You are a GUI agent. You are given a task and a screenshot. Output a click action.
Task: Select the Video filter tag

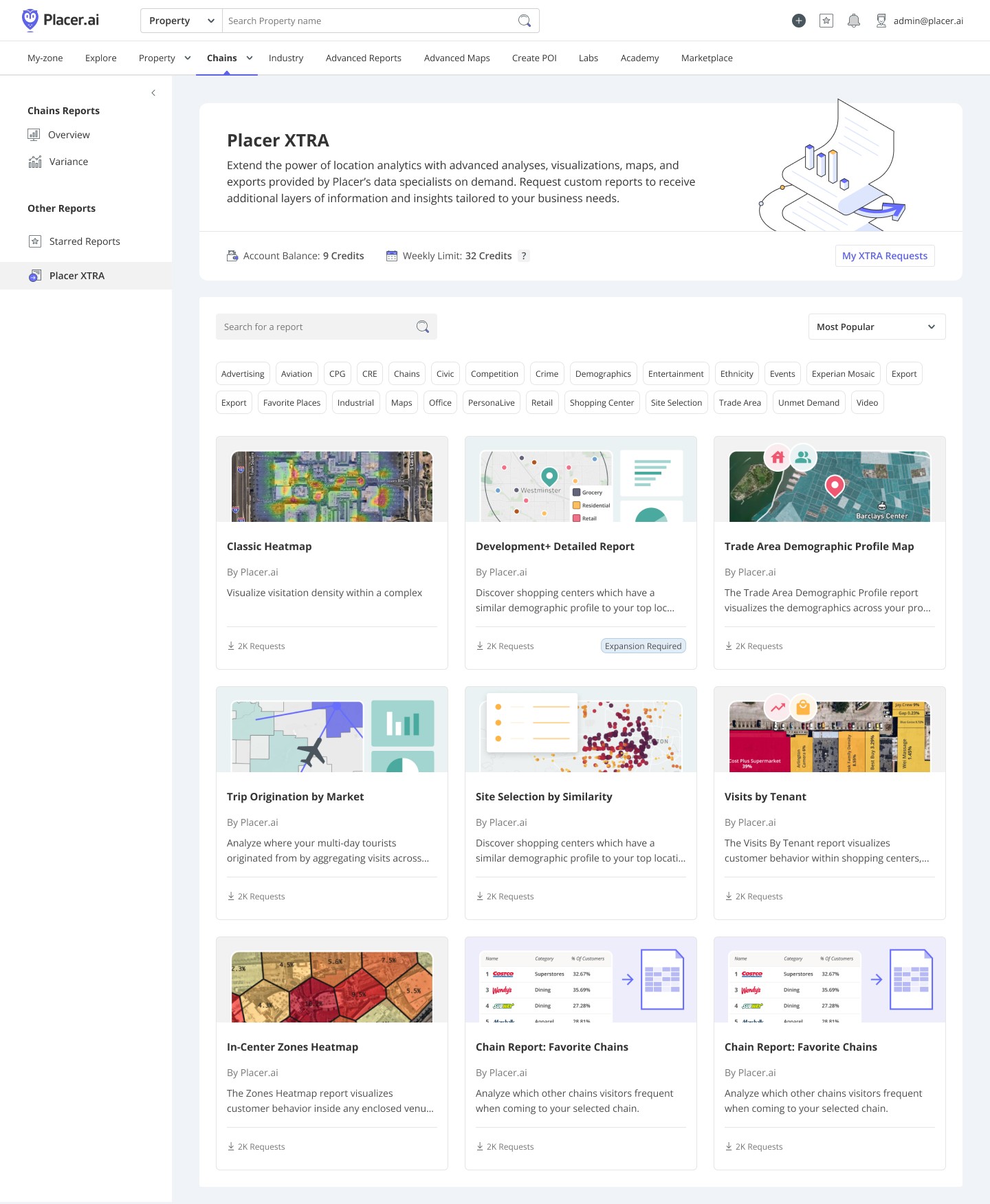pyautogui.click(x=867, y=402)
